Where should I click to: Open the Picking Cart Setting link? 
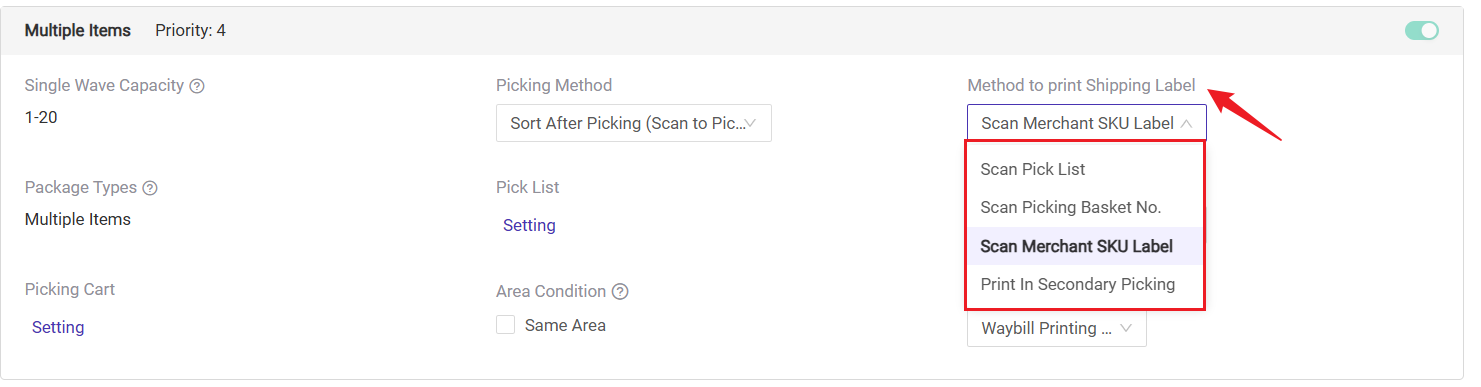[x=58, y=328]
